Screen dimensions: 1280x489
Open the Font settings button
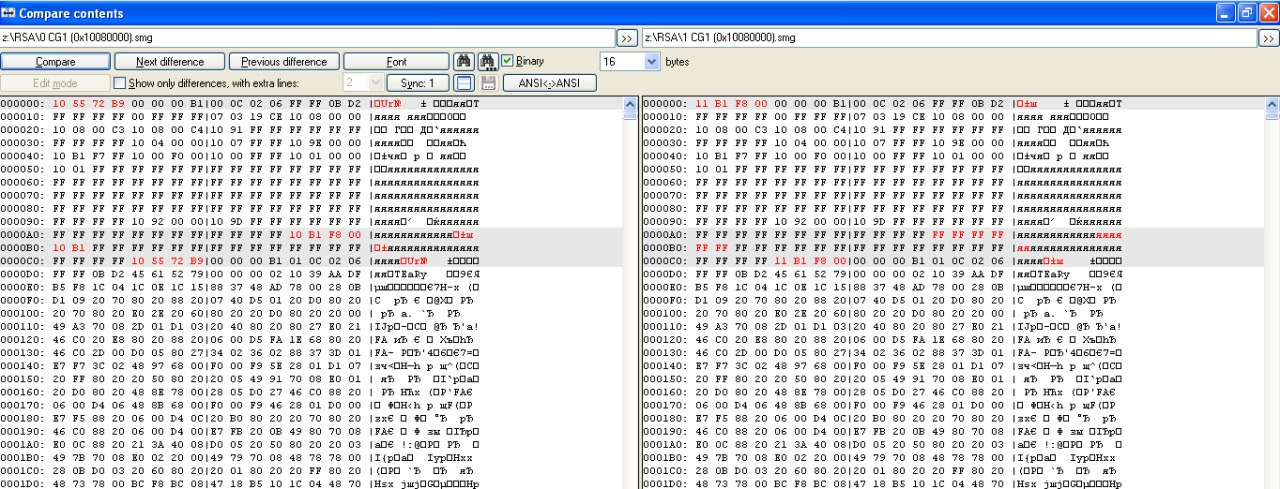pos(396,61)
